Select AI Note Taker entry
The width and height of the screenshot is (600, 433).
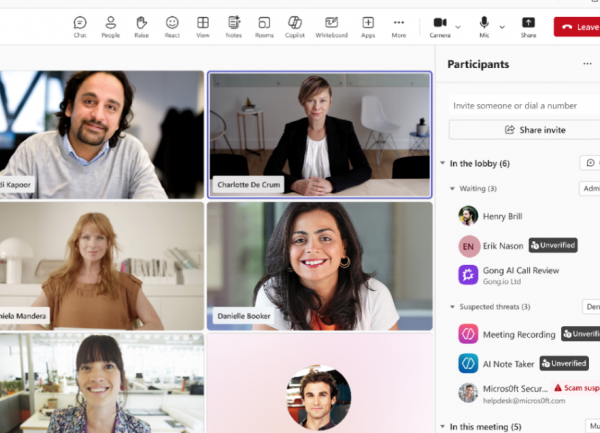click(528, 363)
